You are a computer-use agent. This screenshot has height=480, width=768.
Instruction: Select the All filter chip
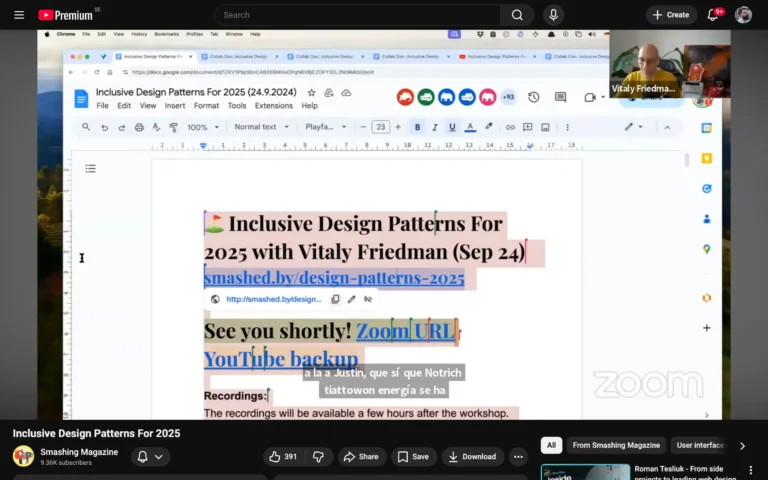[551, 445]
